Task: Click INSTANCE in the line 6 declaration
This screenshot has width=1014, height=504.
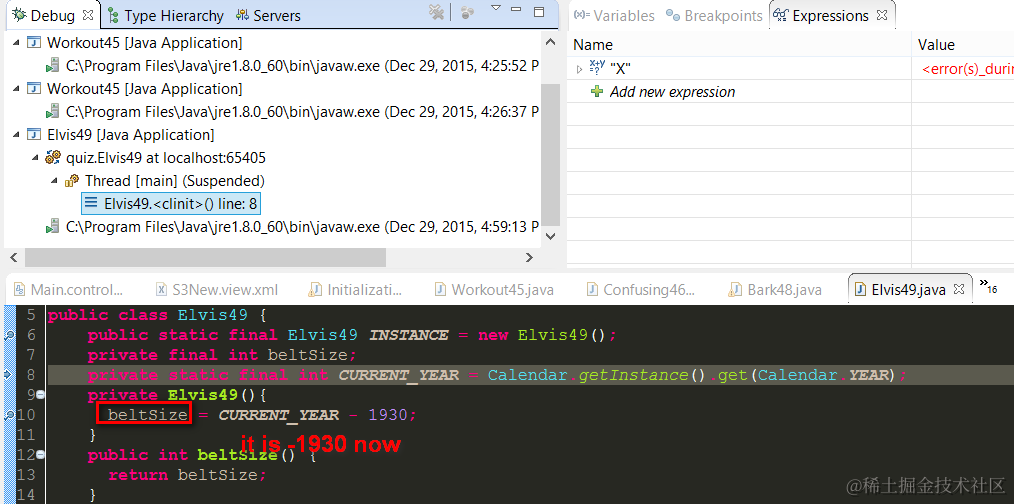Action: click(408, 335)
